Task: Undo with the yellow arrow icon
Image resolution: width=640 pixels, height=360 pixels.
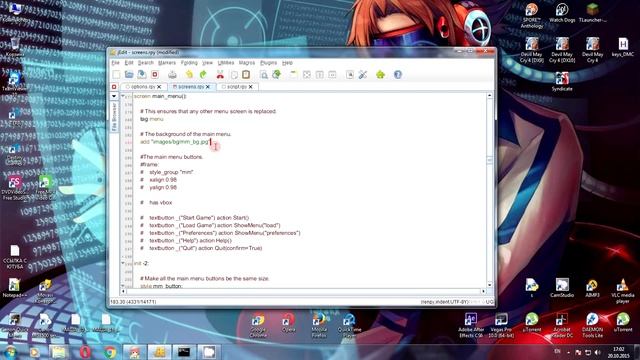Action: [x=189, y=75]
